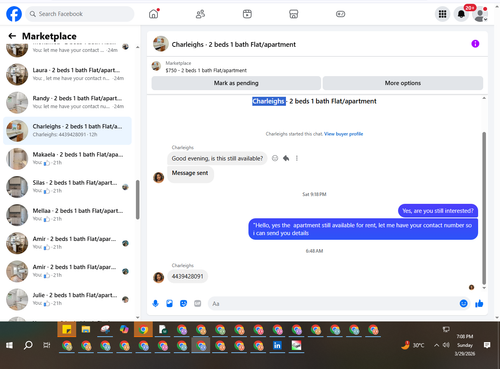Open Laura's 2 beds 1 bath conversation
This screenshot has width=500, height=369.
(67, 74)
